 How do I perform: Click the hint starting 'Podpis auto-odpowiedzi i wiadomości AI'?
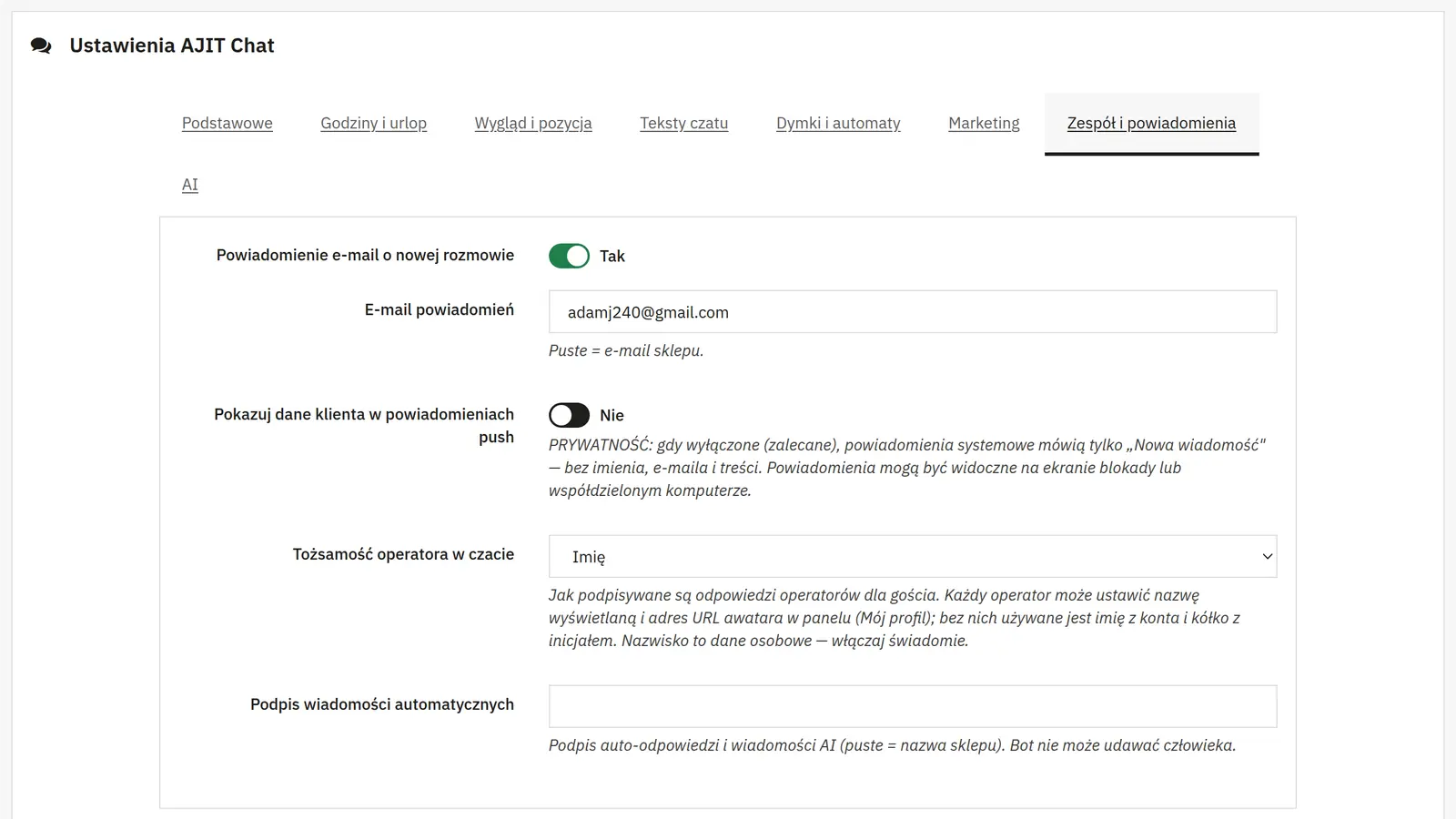pos(892,745)
